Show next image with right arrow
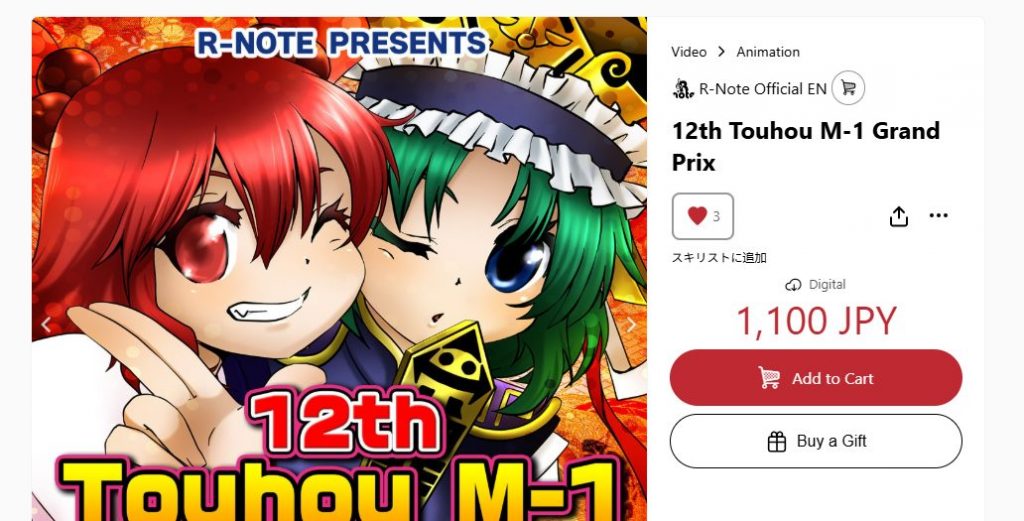The width and height of the screenshot is (1024, 521). pyautogui.click(x=631, y=324)
